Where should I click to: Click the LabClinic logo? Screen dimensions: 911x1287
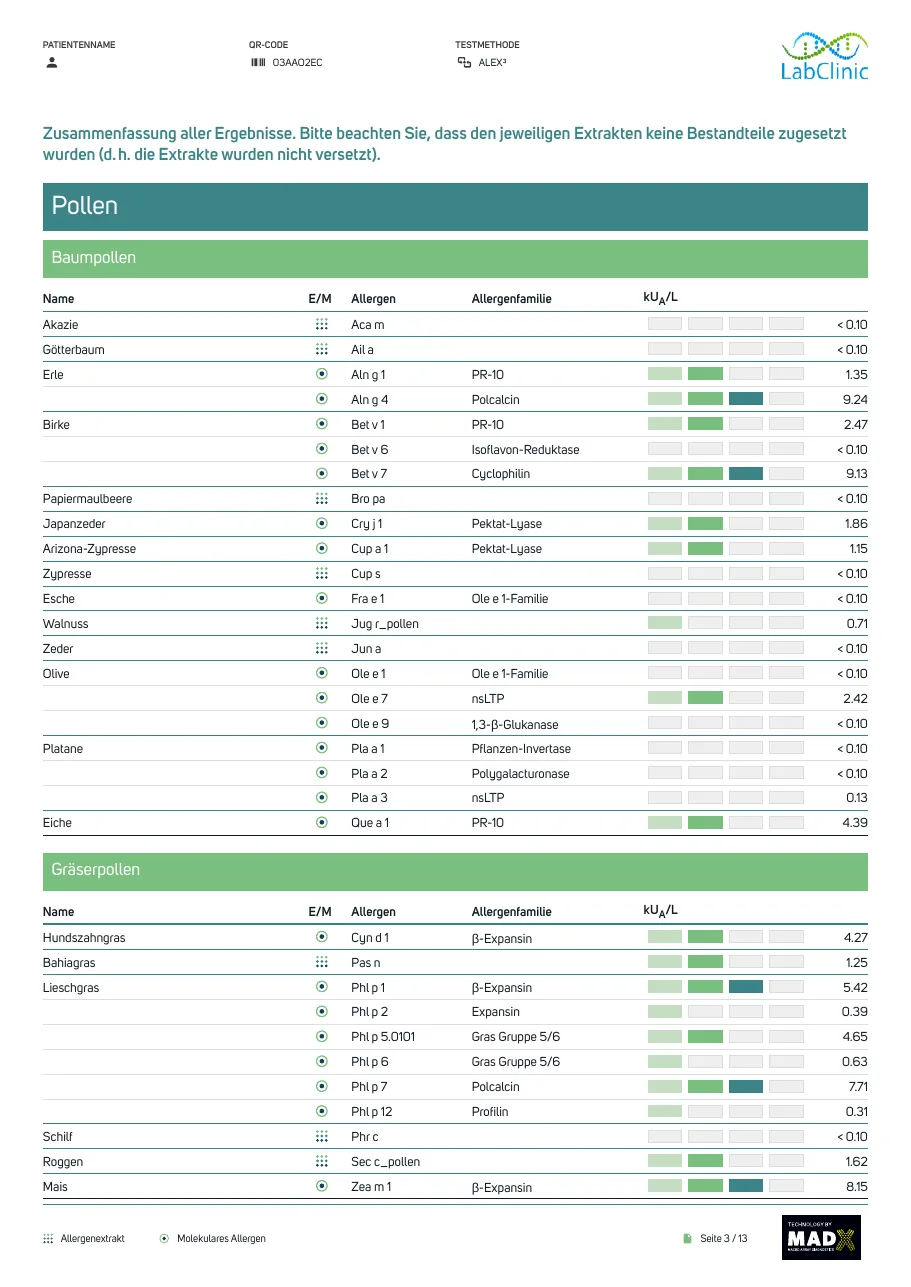click(825, 55)
